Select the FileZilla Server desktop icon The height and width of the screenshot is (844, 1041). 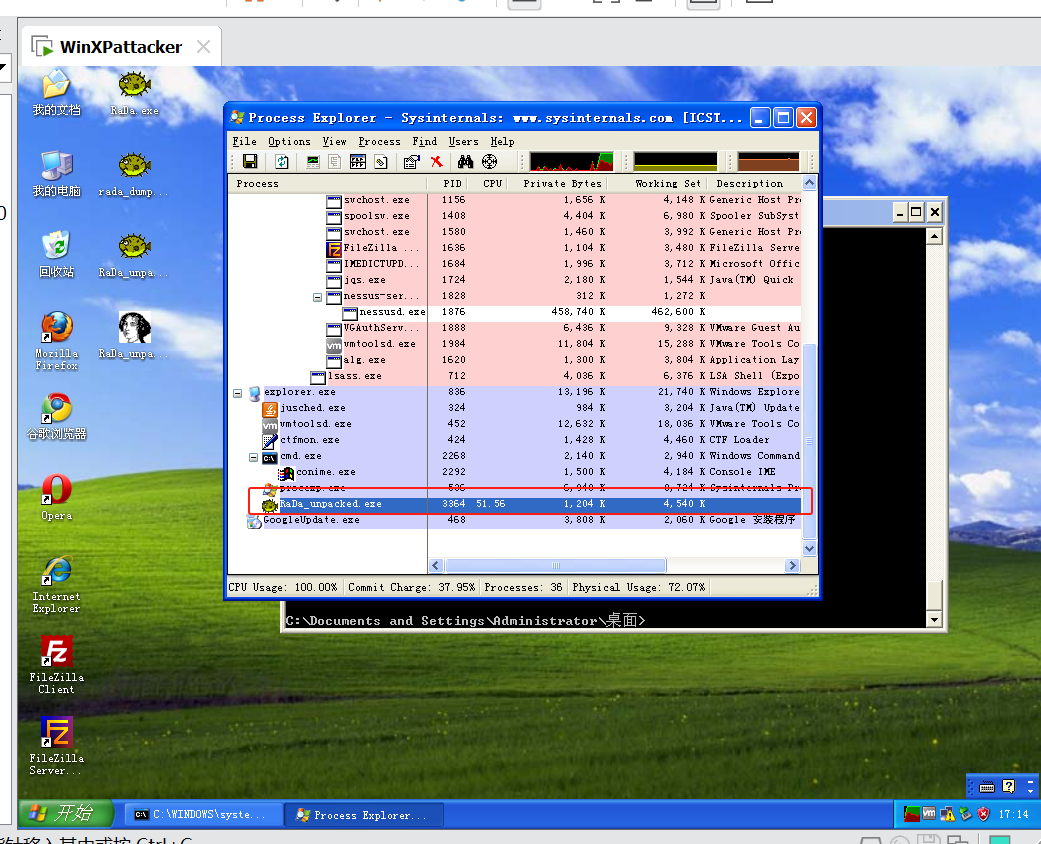(x=56, y=746)
